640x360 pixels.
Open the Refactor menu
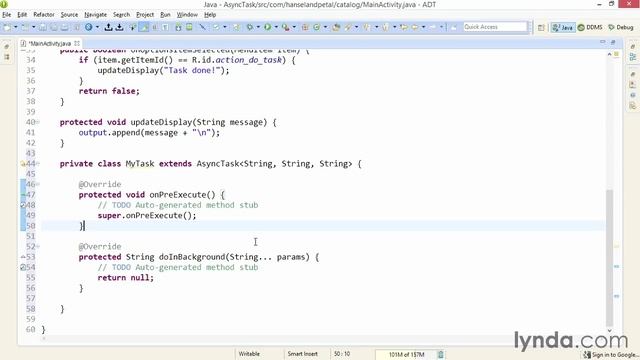tap(44, 15)
